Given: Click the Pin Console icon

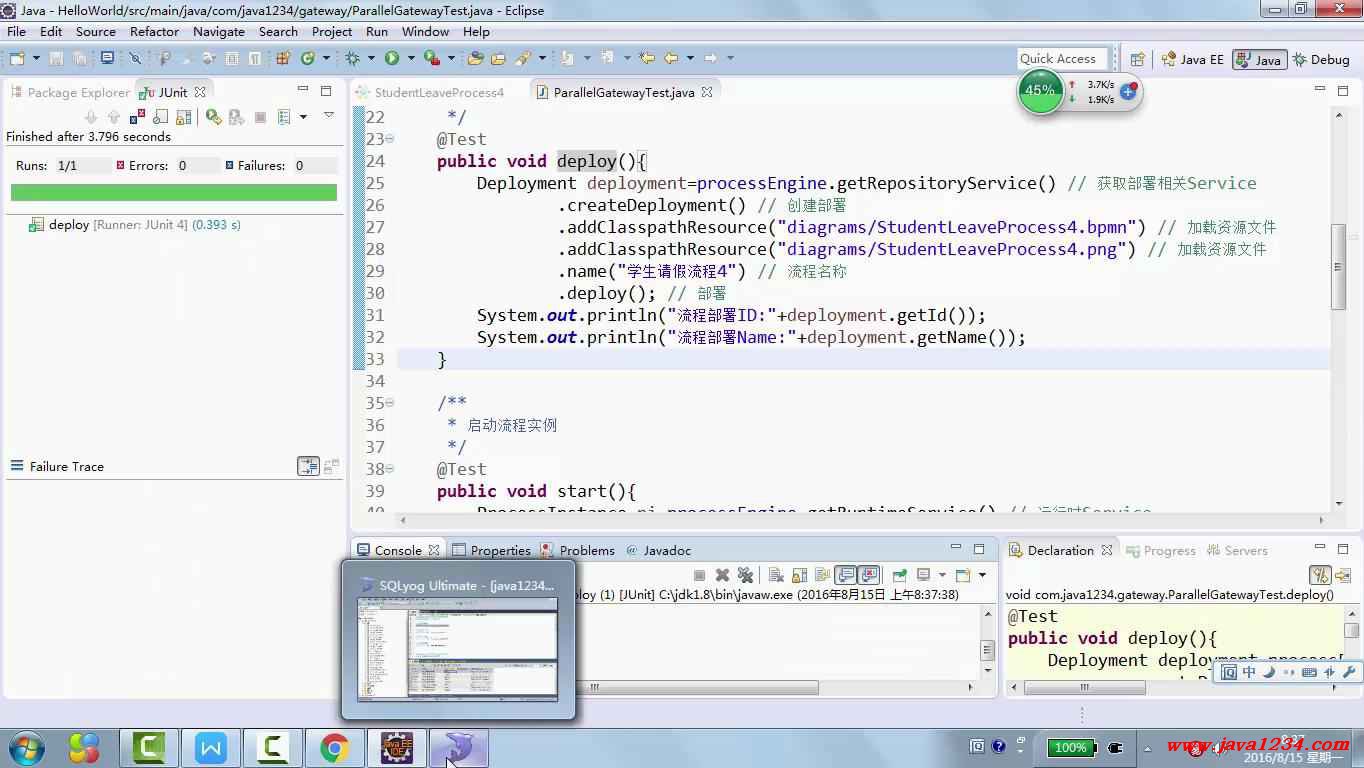Looking at the screenshot, I should [898, 575].
